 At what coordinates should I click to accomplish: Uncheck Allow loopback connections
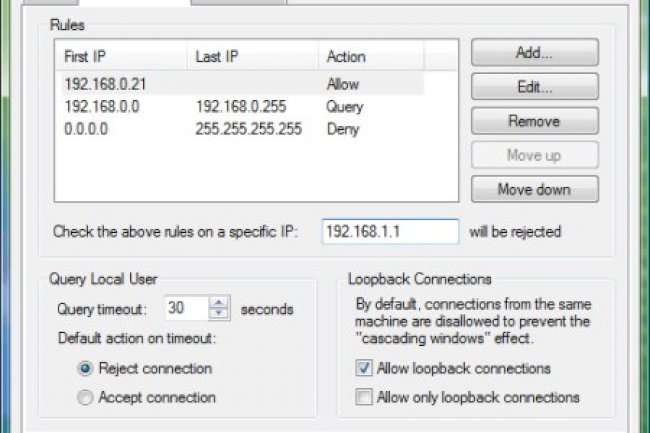(x=362, y=369)
